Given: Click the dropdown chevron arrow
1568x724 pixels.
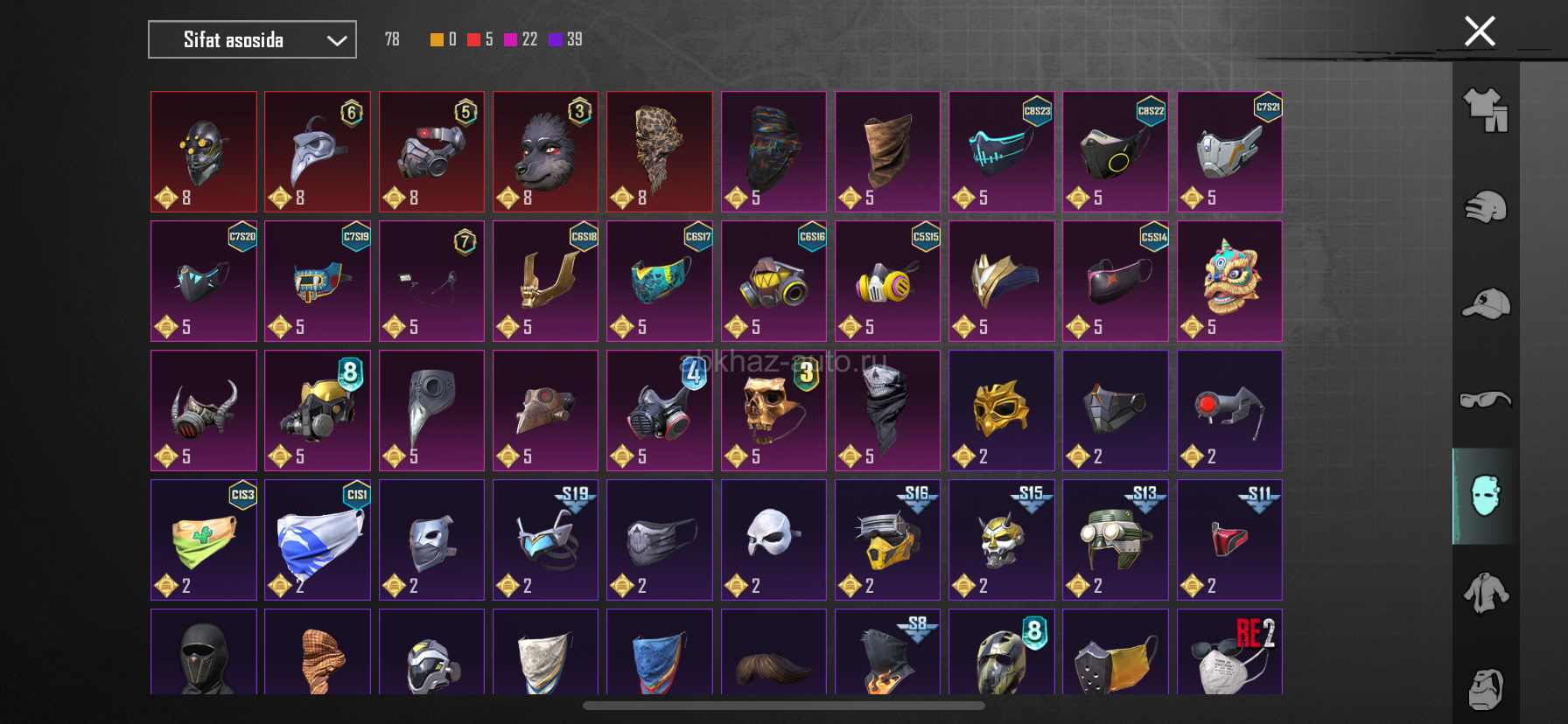Looking at the screenshot, I should [337, 40].
